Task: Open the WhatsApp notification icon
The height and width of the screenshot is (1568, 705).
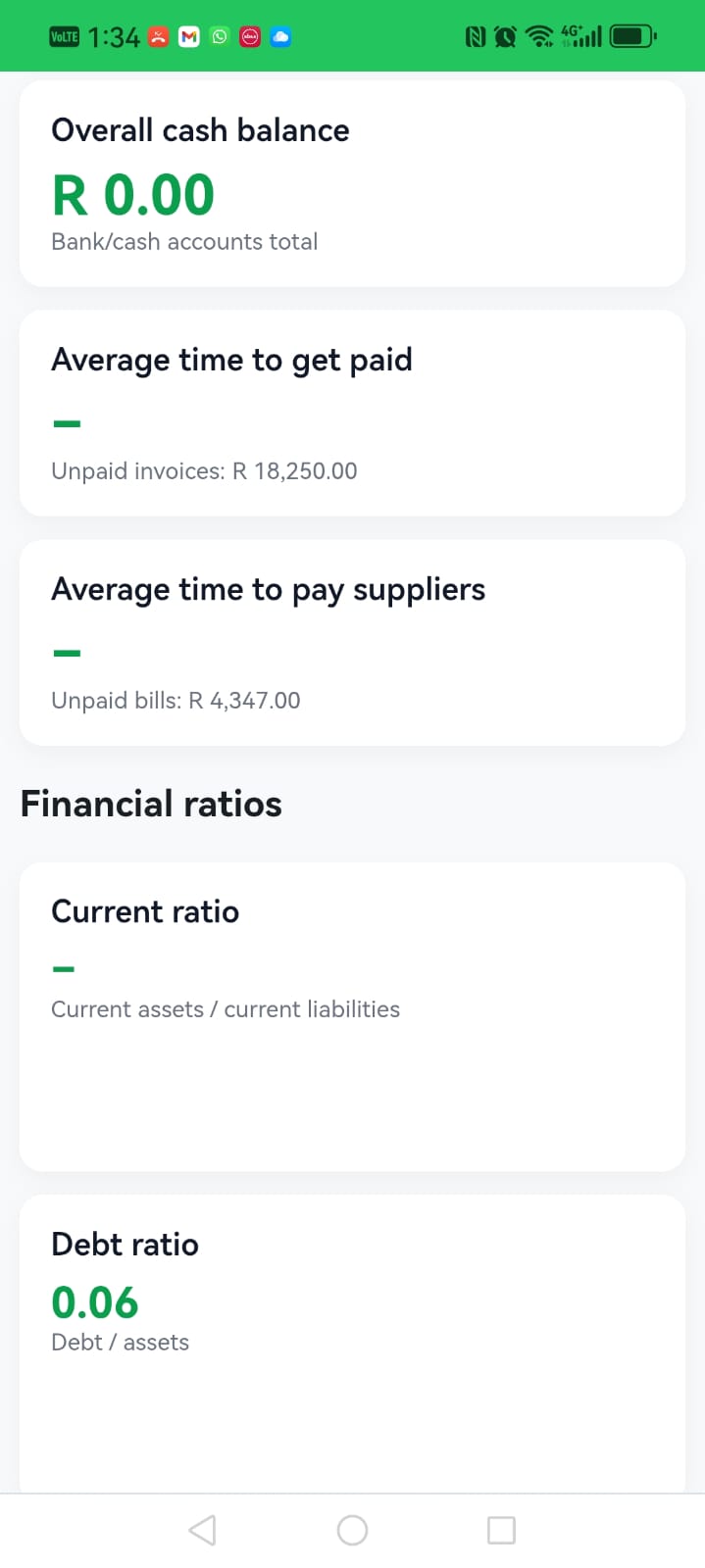Action: (x=220, y=36)
